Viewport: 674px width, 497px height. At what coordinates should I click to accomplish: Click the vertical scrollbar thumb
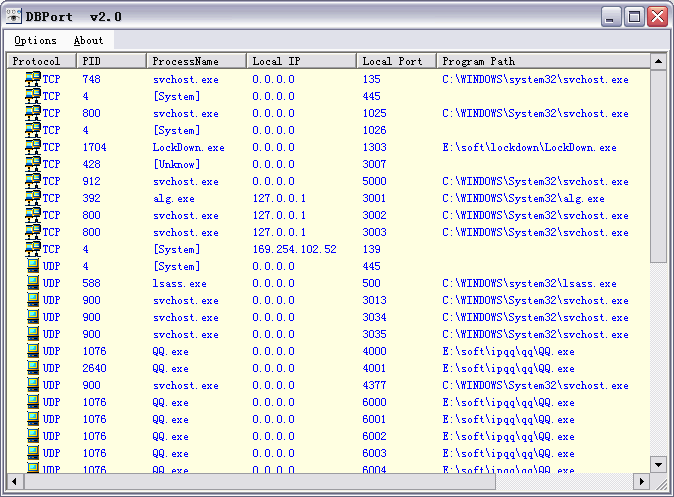pos(658,166)
